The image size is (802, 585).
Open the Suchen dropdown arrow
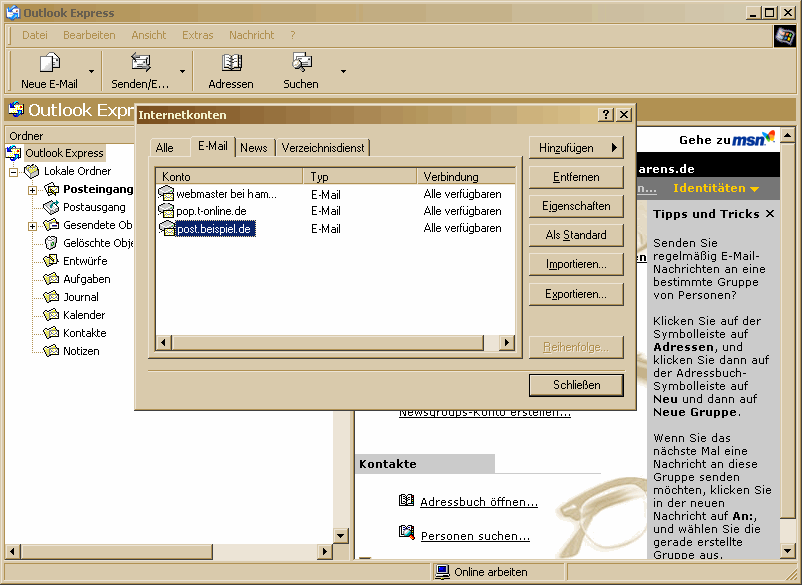pyautogui.click(x=343, y=72)
